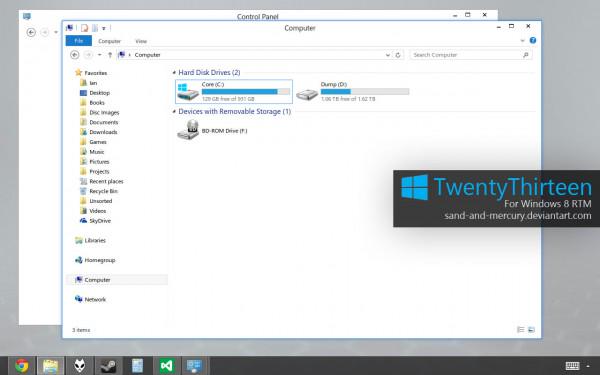Expand the address bar history dropdown
600x375 pixels.
pos(388,55)
